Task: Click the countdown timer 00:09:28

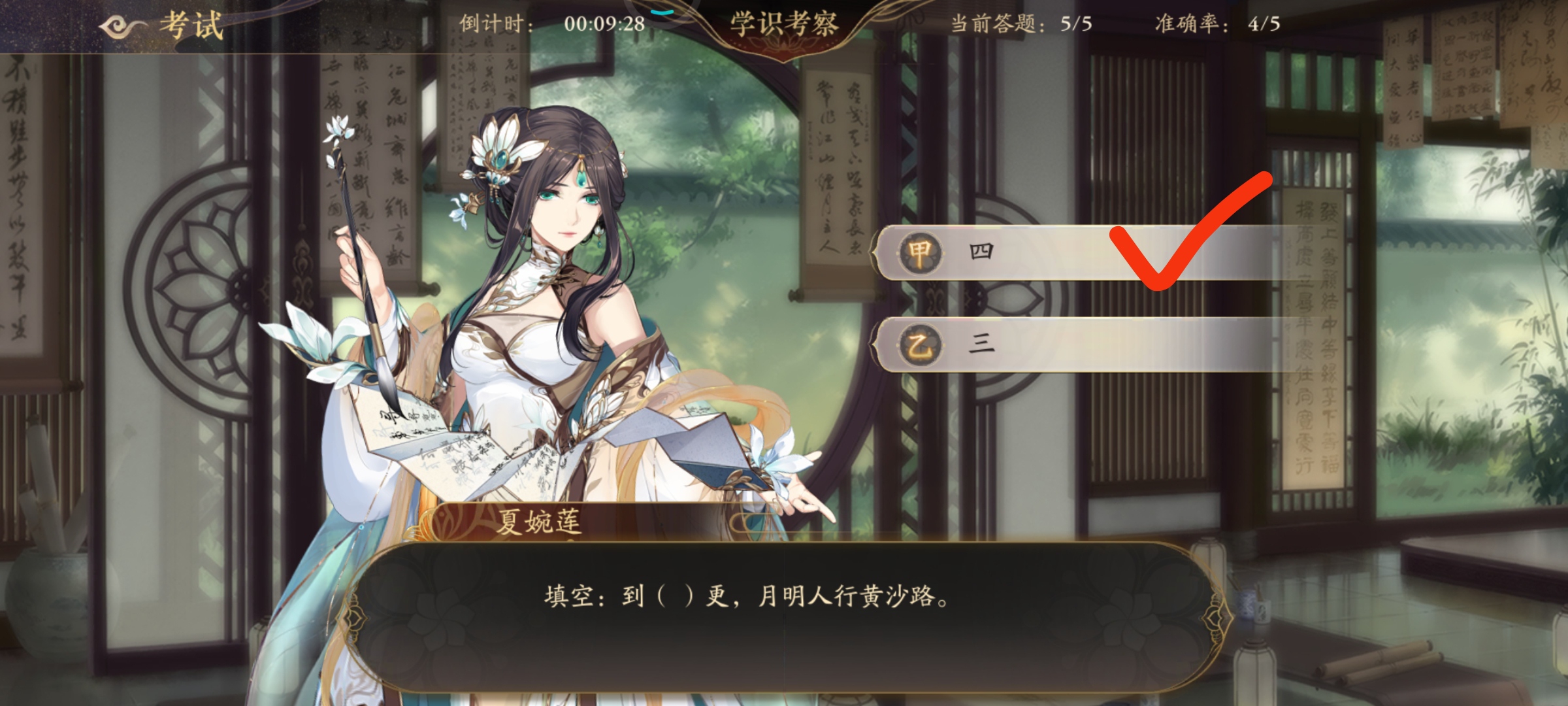Action: click(604, 24)
